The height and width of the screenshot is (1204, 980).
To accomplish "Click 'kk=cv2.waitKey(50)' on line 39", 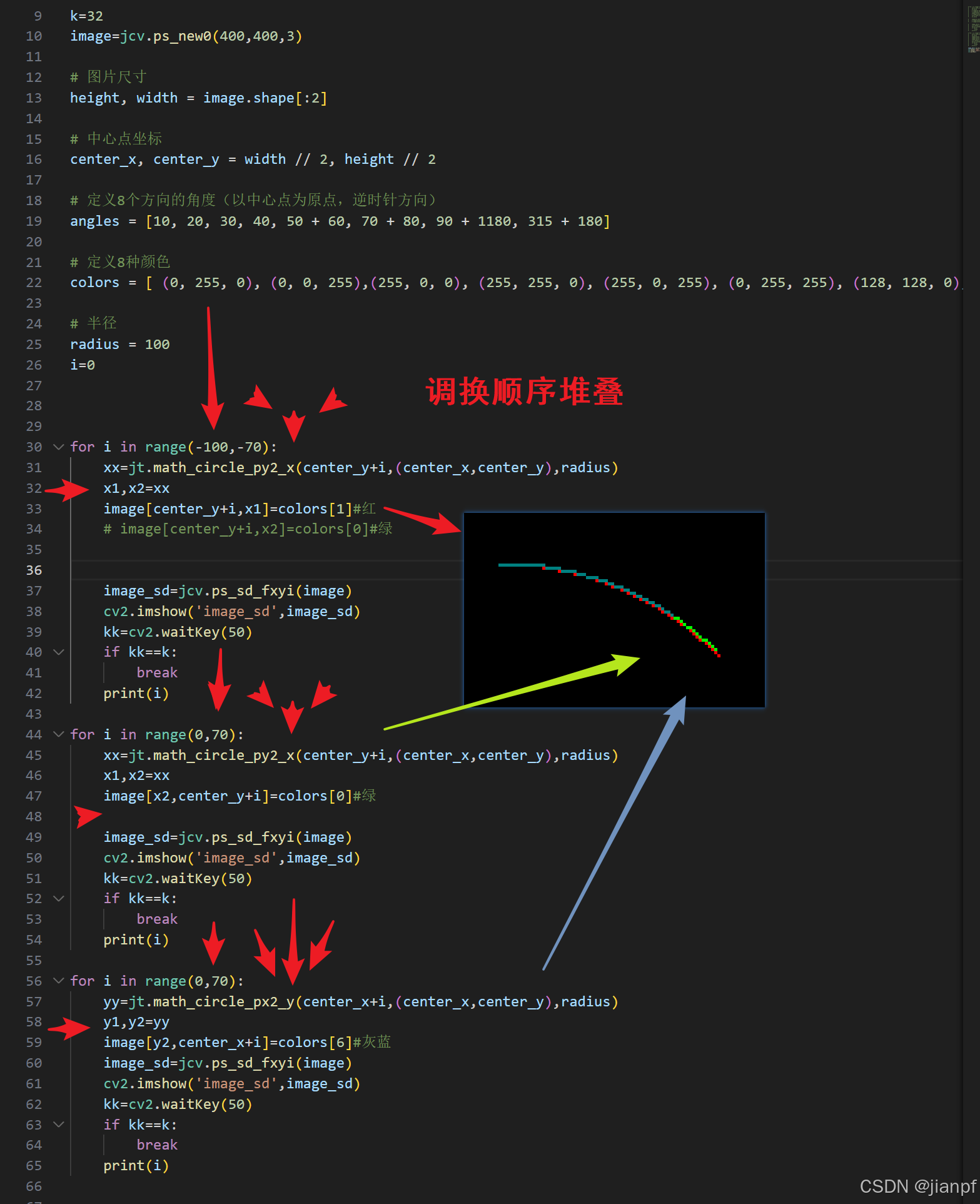I will 178,632.
